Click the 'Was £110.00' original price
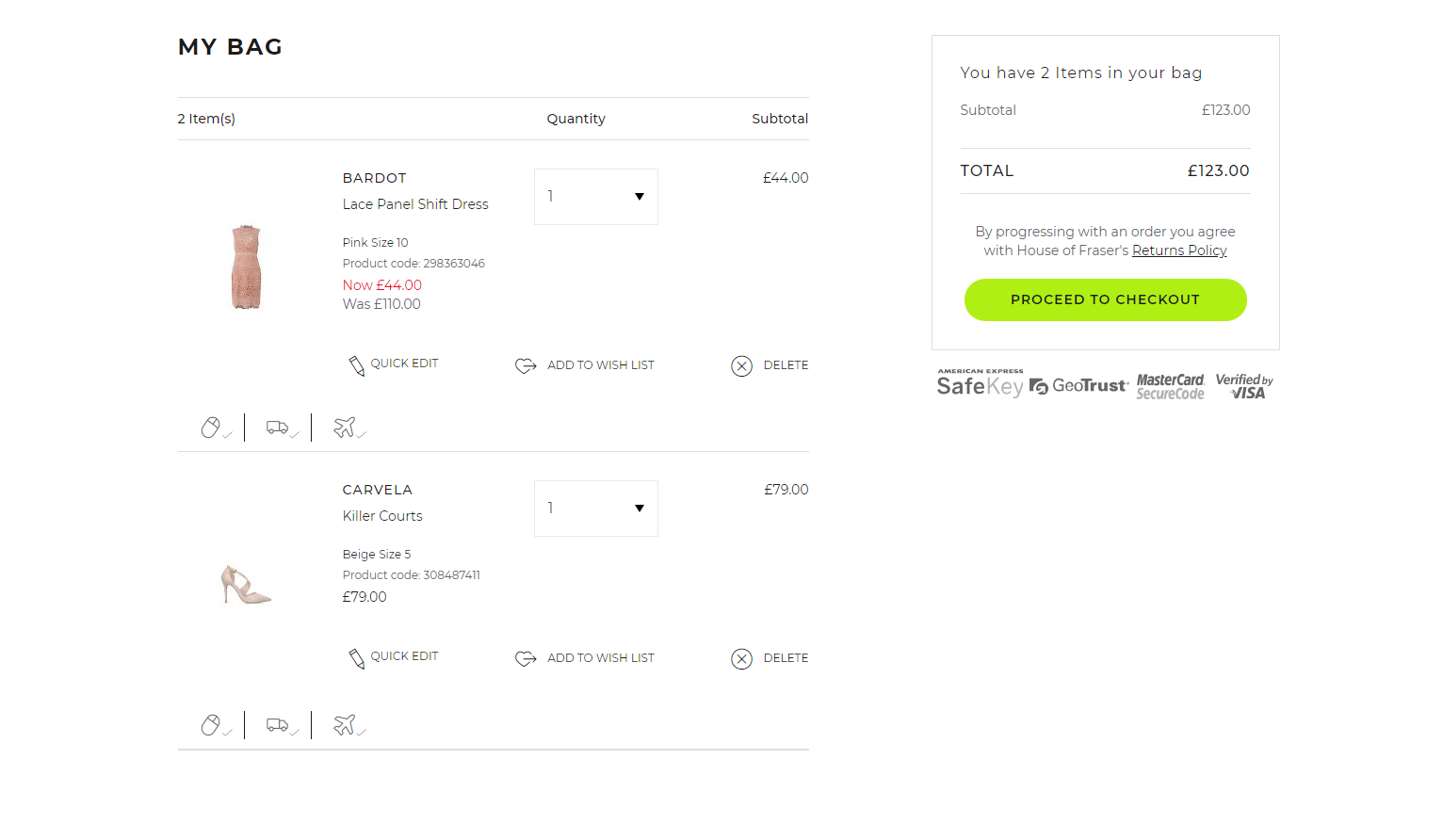1443x840 pixels. [x=381, y=304]
